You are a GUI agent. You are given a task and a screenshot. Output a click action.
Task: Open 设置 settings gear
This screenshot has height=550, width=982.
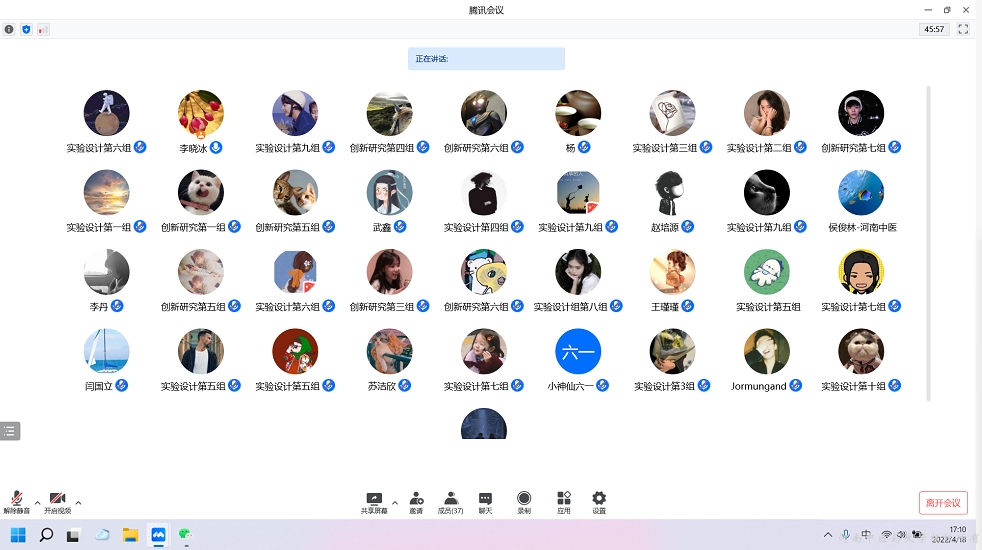coord(599,501)
